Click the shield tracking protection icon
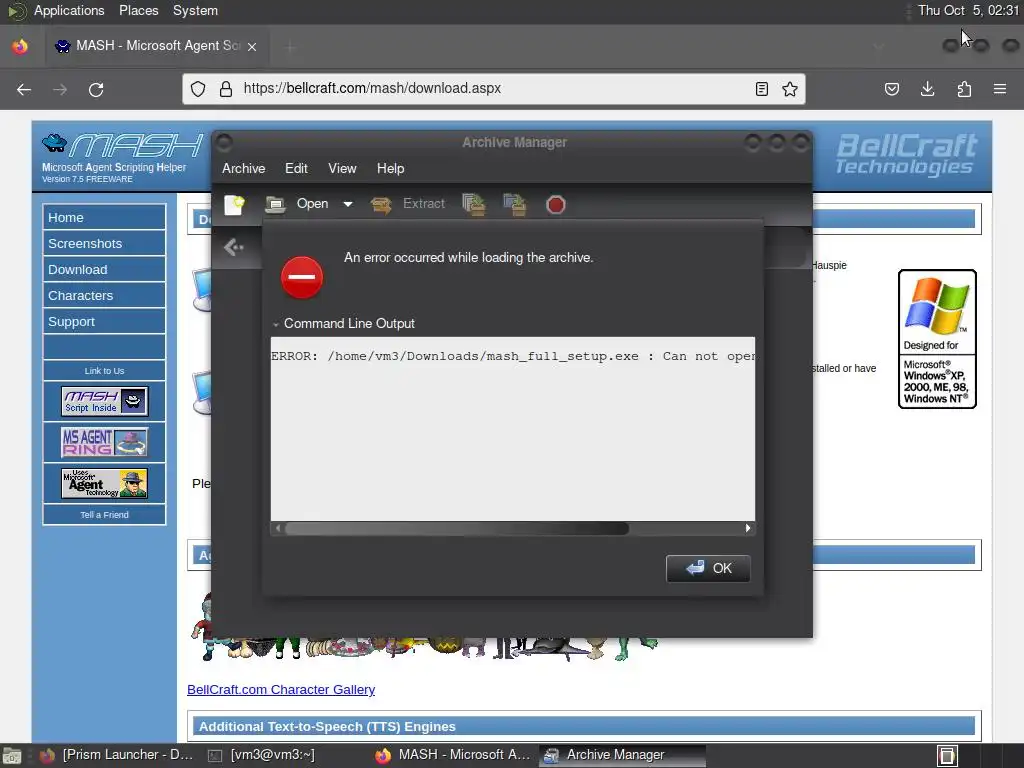This screenshot has width=1024, height=768. pyautogui.click(x=198, y=89)
